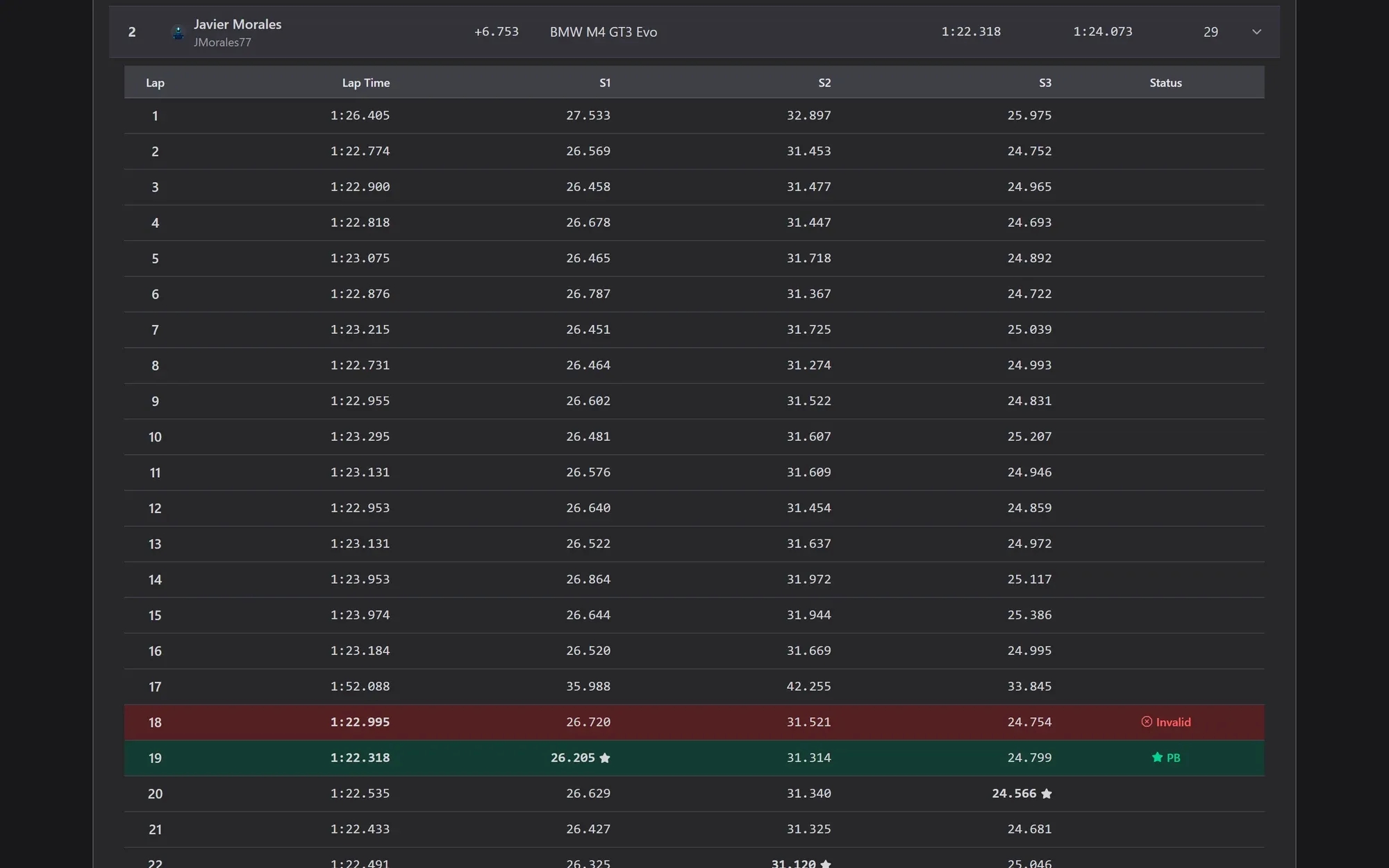Select lap time 1:23.953
Viewport: 1389px width, 868px height.
[x=360, y=580]
